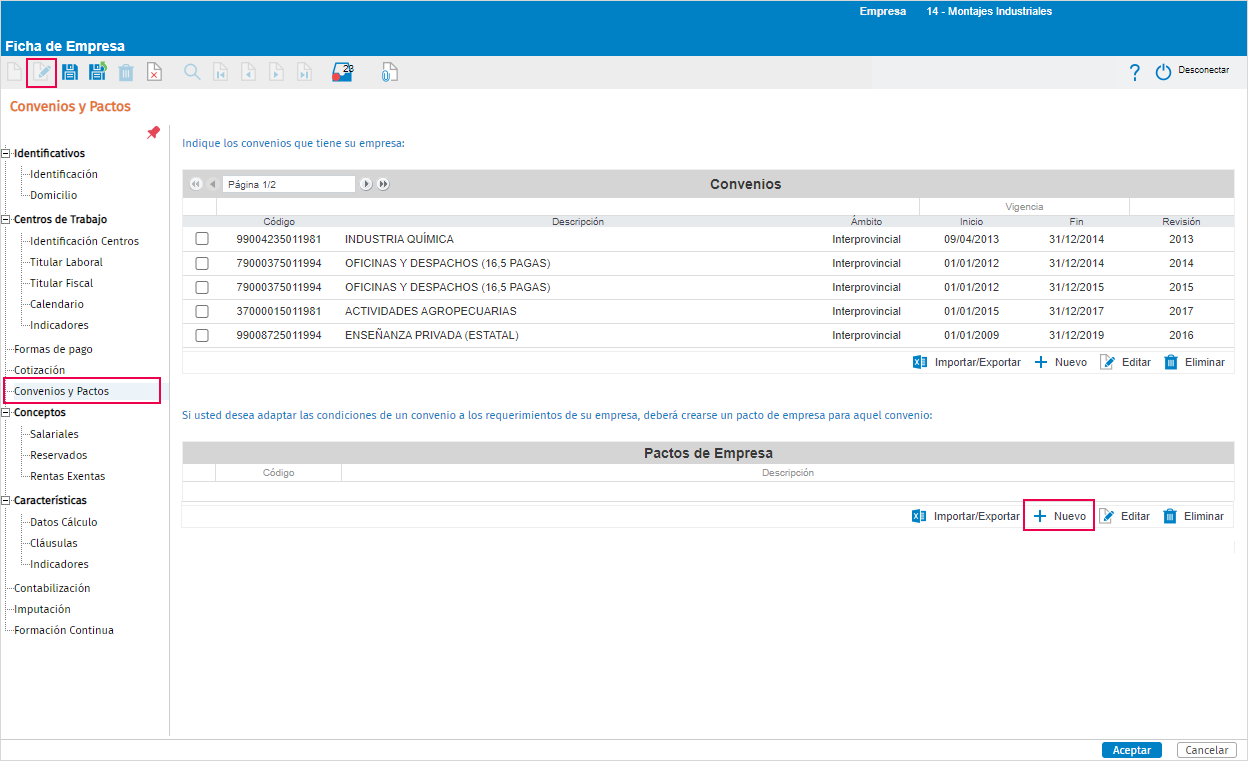Click Nuevo under the Convenios table
The width and height of the screenshot is (1248, 761).
1060,362
